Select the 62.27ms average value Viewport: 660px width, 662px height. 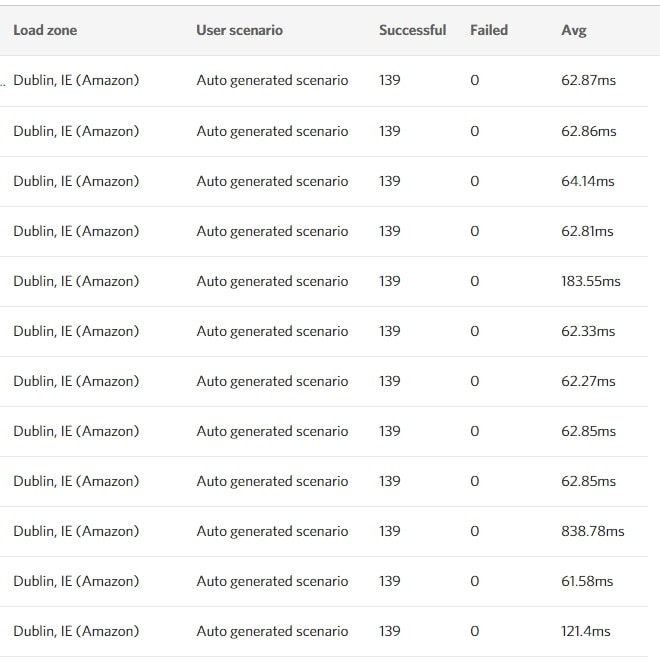(588, 381)
